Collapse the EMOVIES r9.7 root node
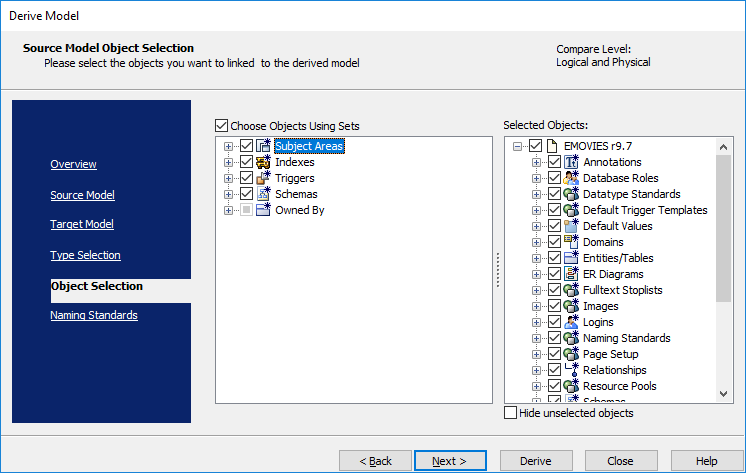 pos(517,146)
